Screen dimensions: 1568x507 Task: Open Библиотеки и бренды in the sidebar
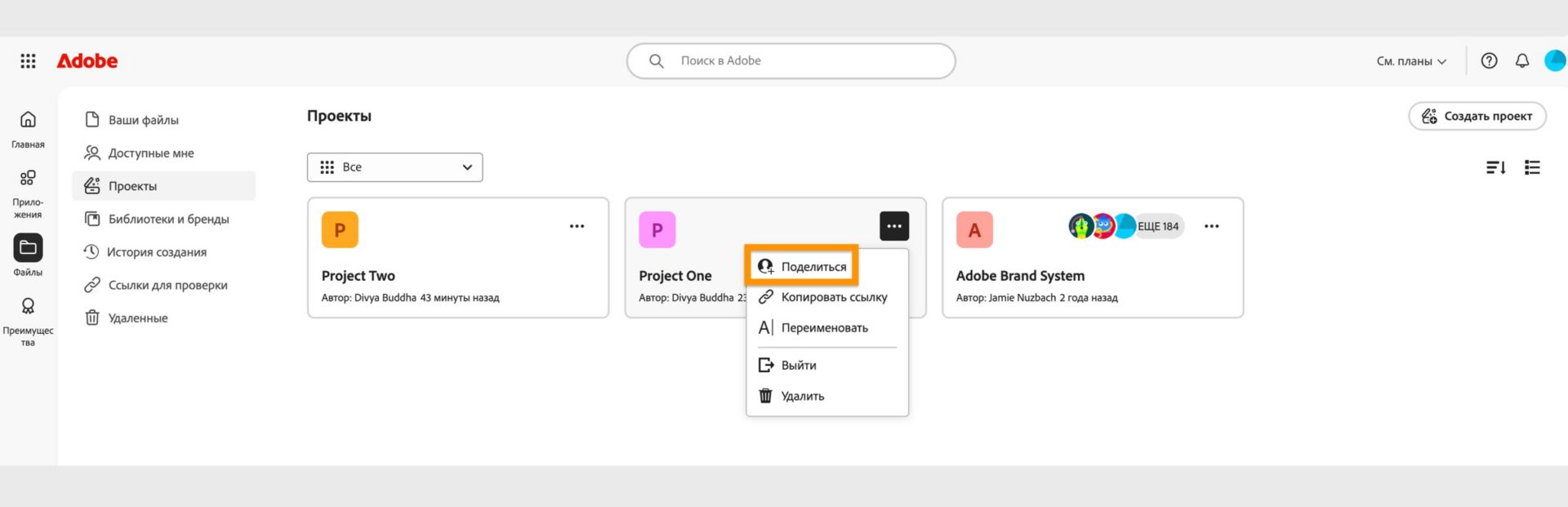tap(163, 219)
